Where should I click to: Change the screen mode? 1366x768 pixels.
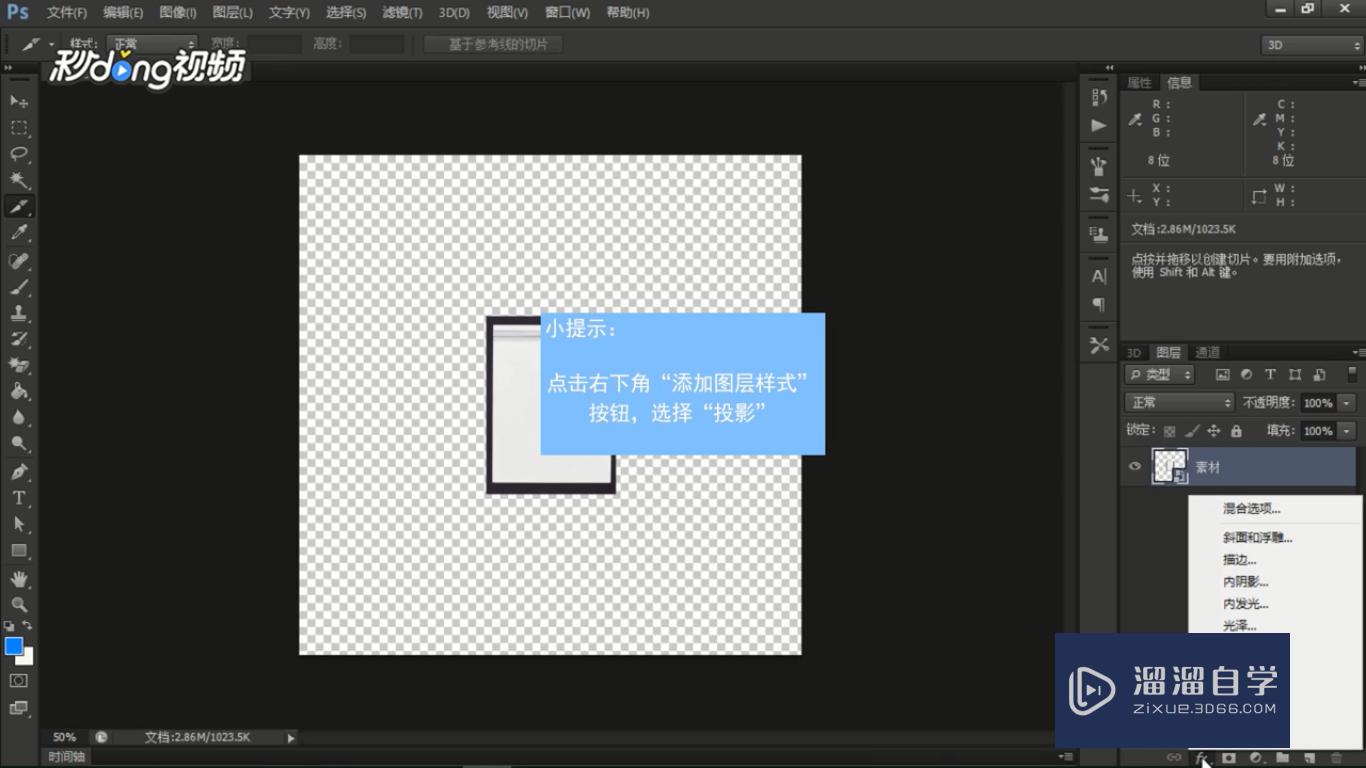tap(19, 707)
